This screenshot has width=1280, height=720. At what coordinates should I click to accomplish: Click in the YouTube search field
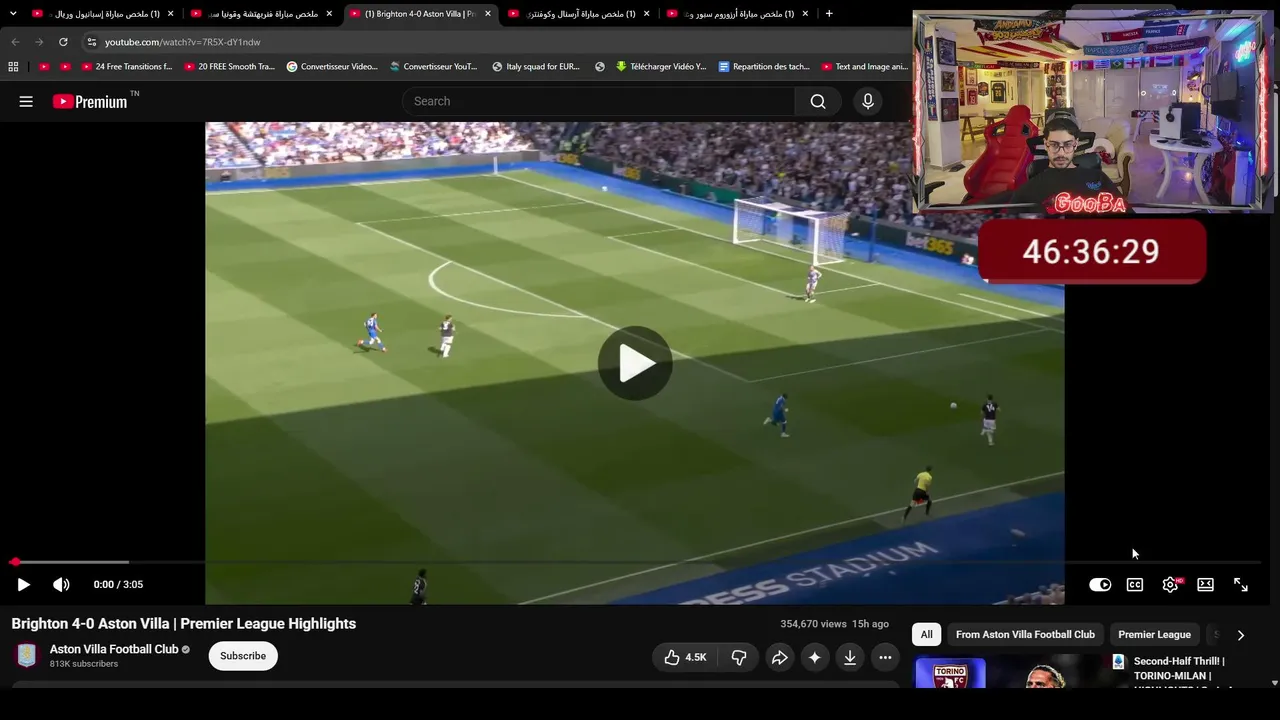(x=600, y=101)
